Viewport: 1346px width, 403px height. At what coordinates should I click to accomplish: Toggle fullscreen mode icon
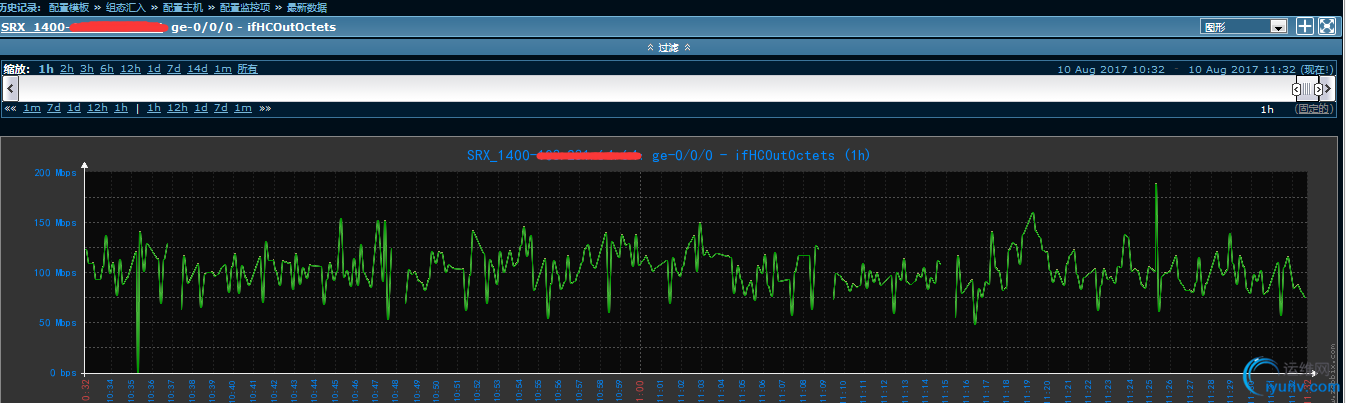(x=1327, y=27)
